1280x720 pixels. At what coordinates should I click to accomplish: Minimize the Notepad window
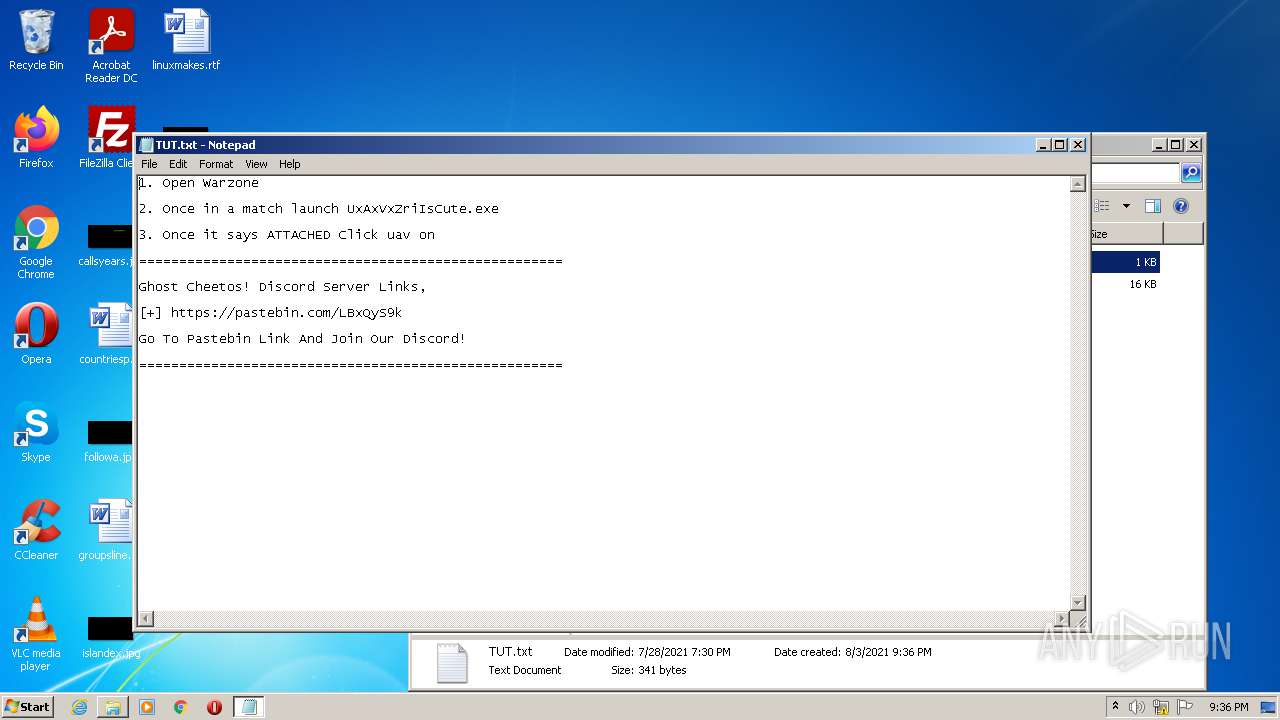[1044, 145]
